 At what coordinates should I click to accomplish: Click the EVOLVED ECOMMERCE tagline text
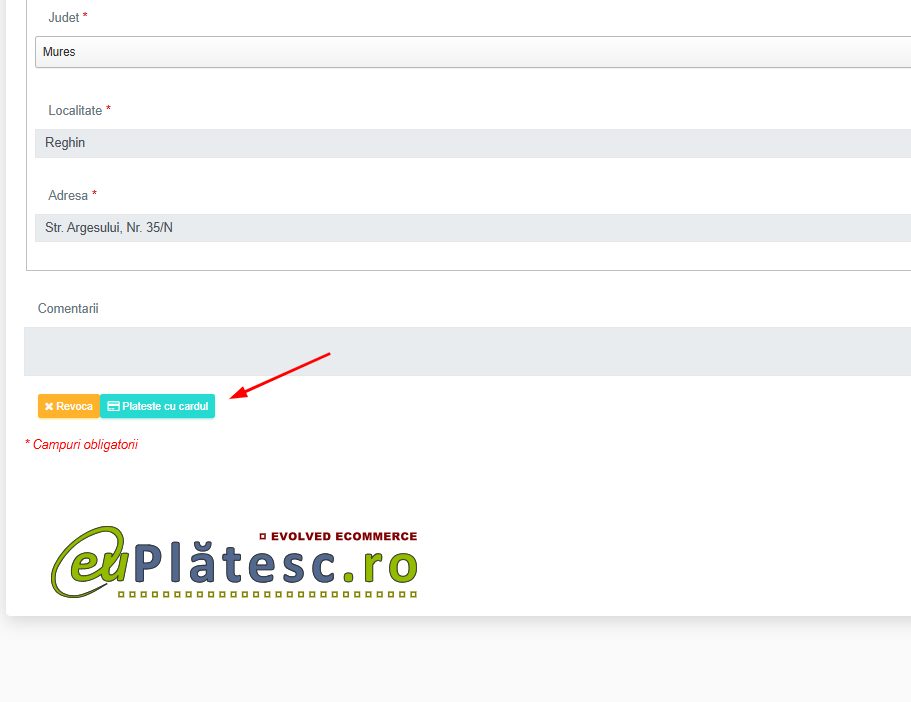pos(344,536)
